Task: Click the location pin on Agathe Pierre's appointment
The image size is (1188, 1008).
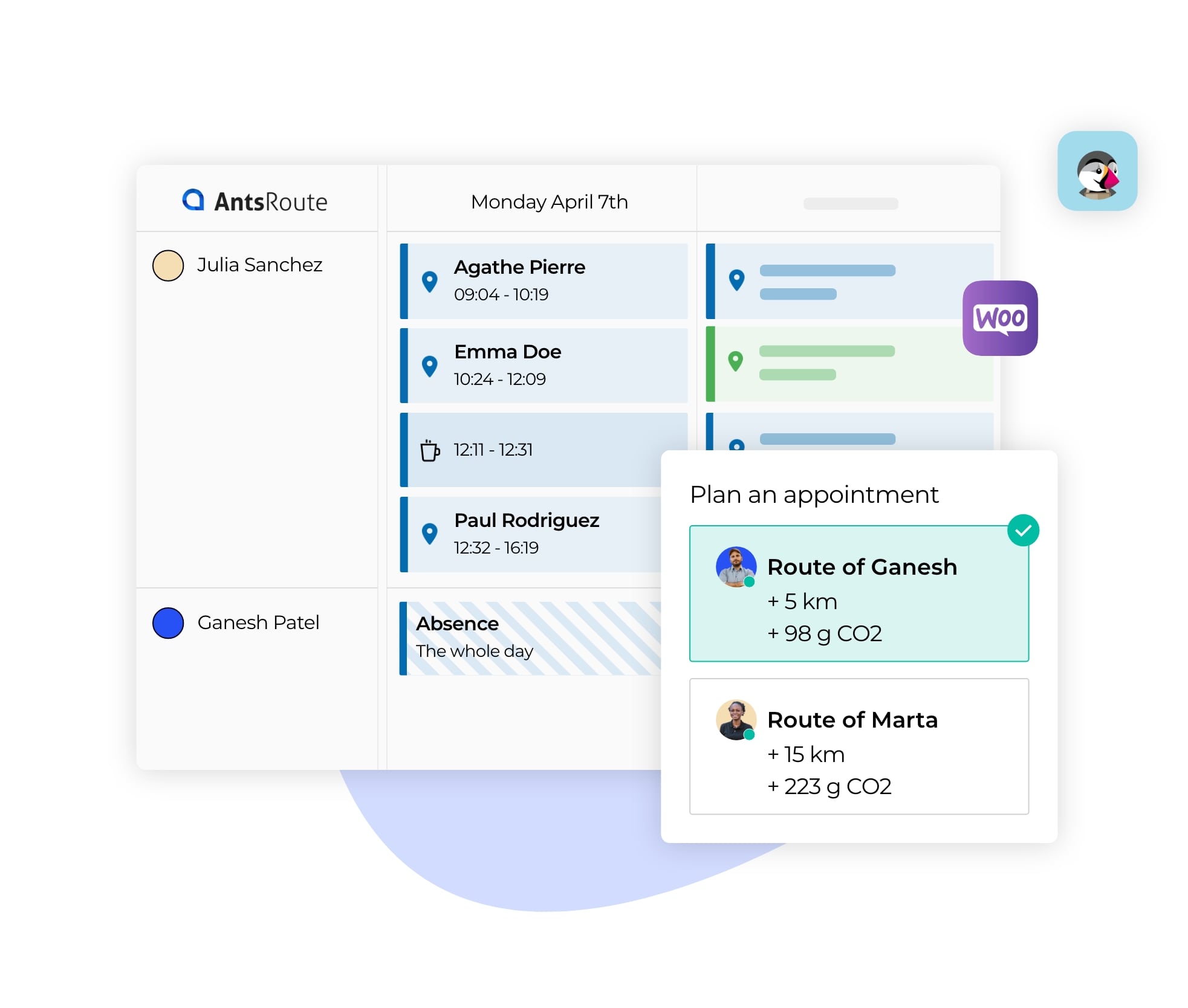Action: tap(430, 280)
